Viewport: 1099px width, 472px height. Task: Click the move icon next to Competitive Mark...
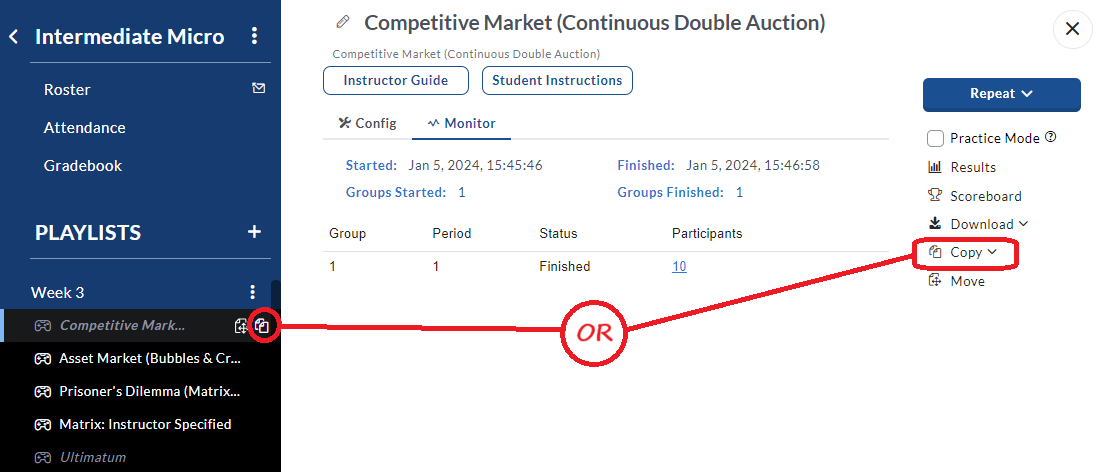point(242,325)
